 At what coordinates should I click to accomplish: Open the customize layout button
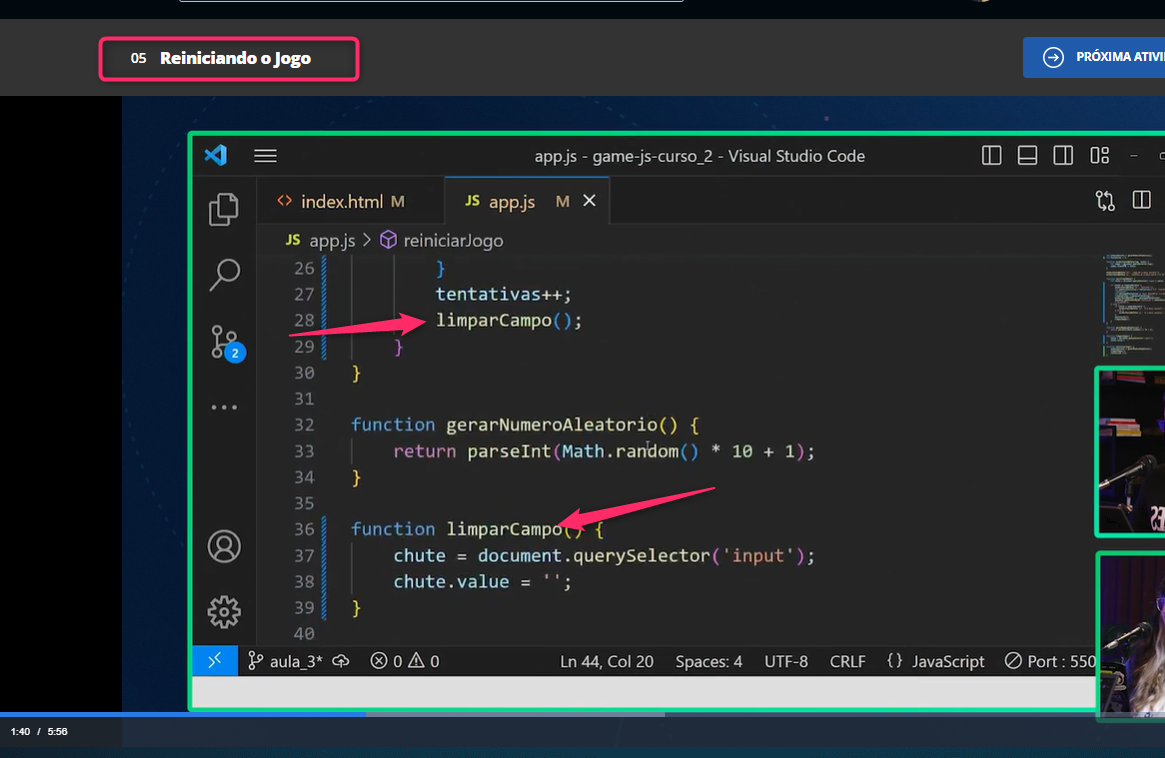point(1100,156)
